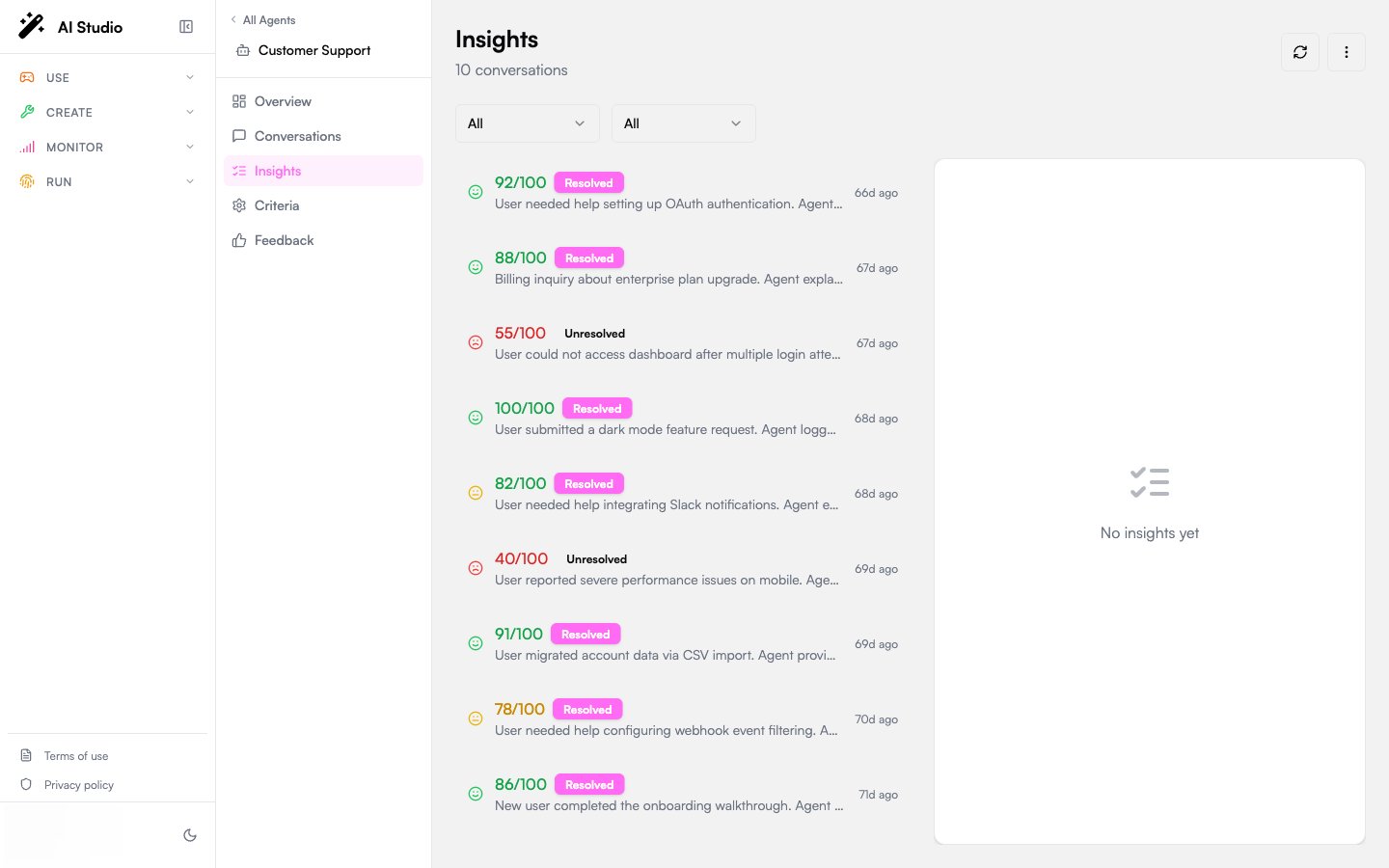Go to the Conversations tab
Screen dimensions: 1389x868
tap(323, 136)
